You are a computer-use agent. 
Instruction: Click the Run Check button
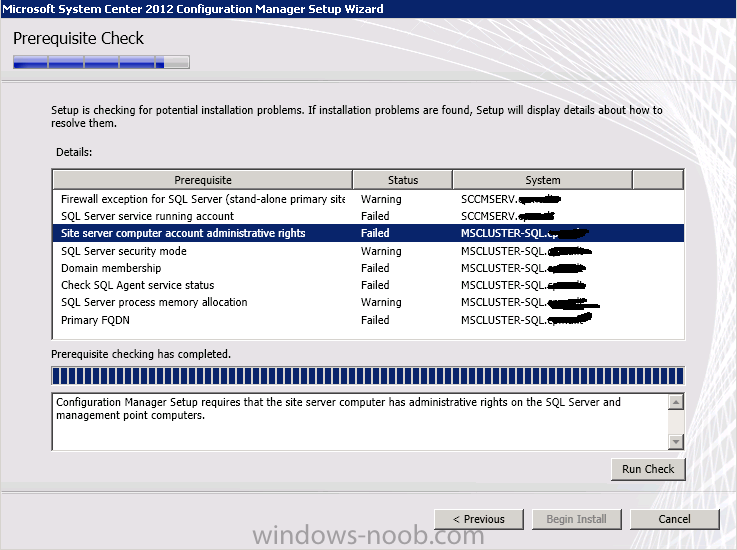click(x=648, y=469)
